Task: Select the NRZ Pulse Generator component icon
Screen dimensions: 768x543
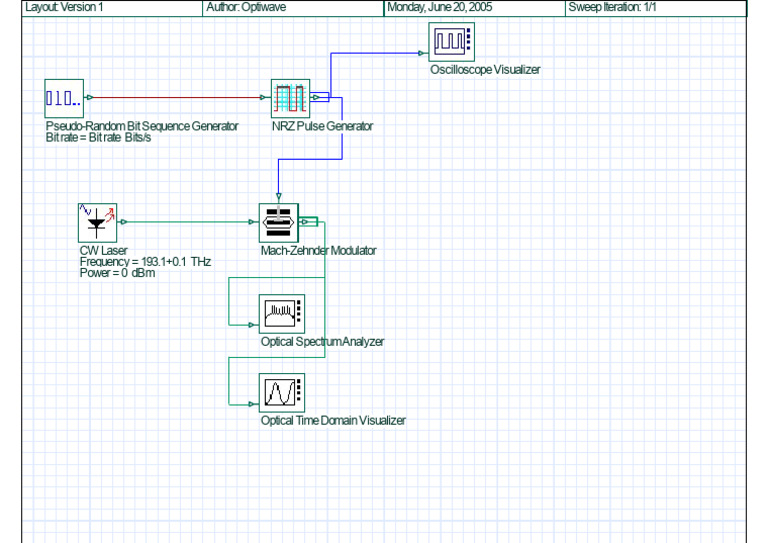Action: pos(290,98)
